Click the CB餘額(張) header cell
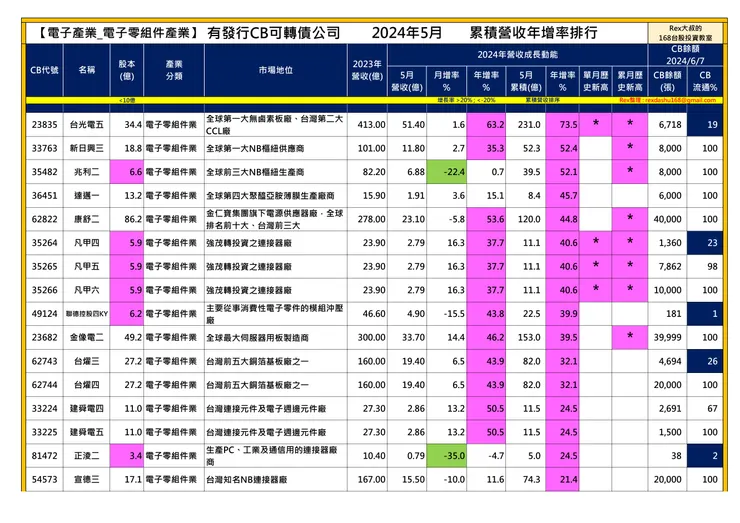 pyautogui.click(x=667, y=81)
